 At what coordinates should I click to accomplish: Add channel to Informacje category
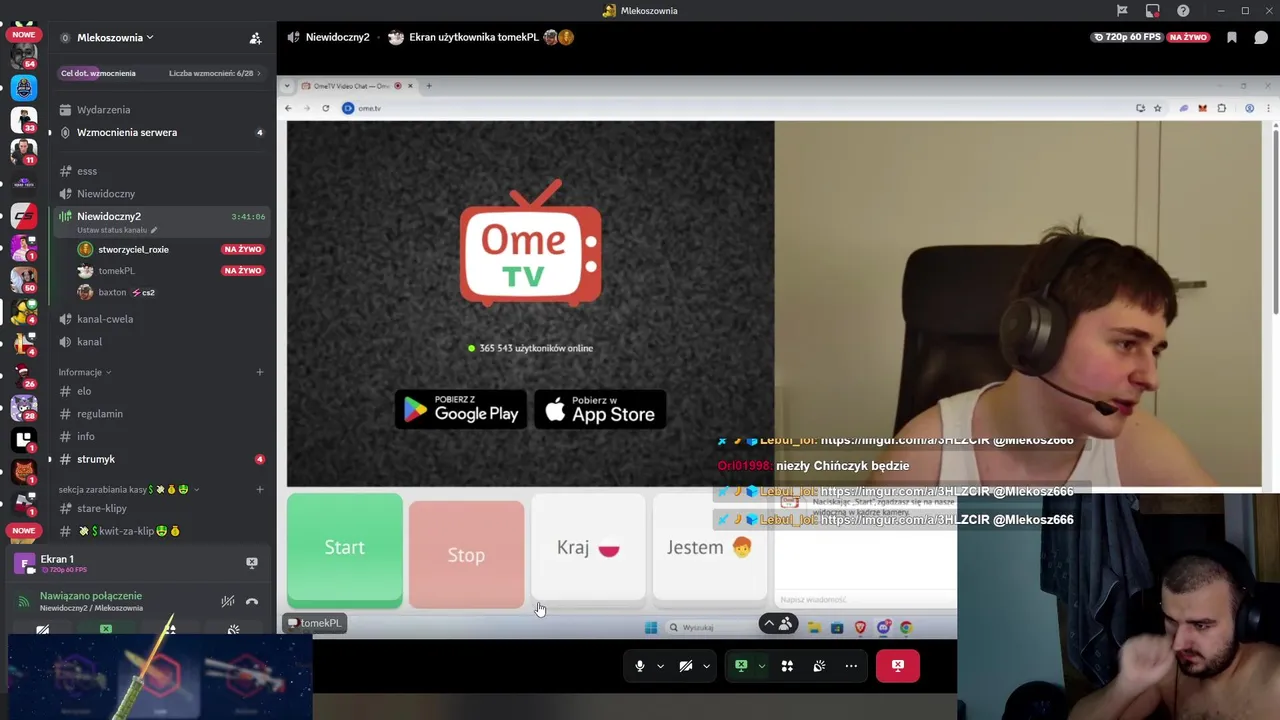point(260,372)
